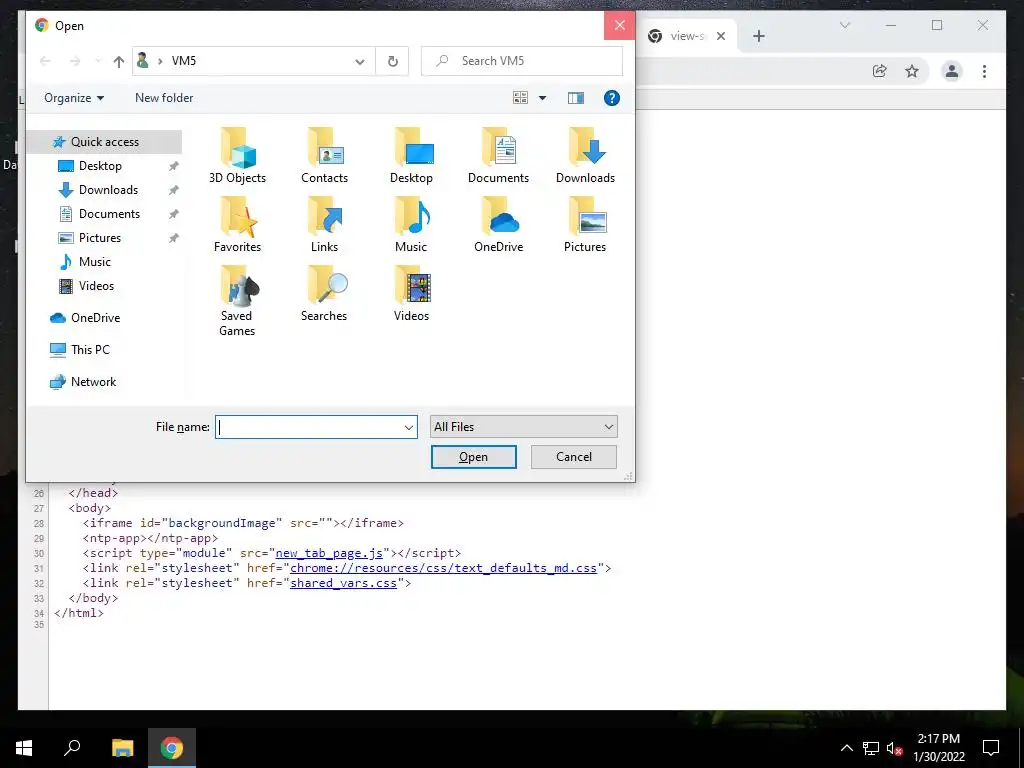Open the 3D Objects folder
The image size is (1024, 768).
pyautogui.click(x=237, y=155)
